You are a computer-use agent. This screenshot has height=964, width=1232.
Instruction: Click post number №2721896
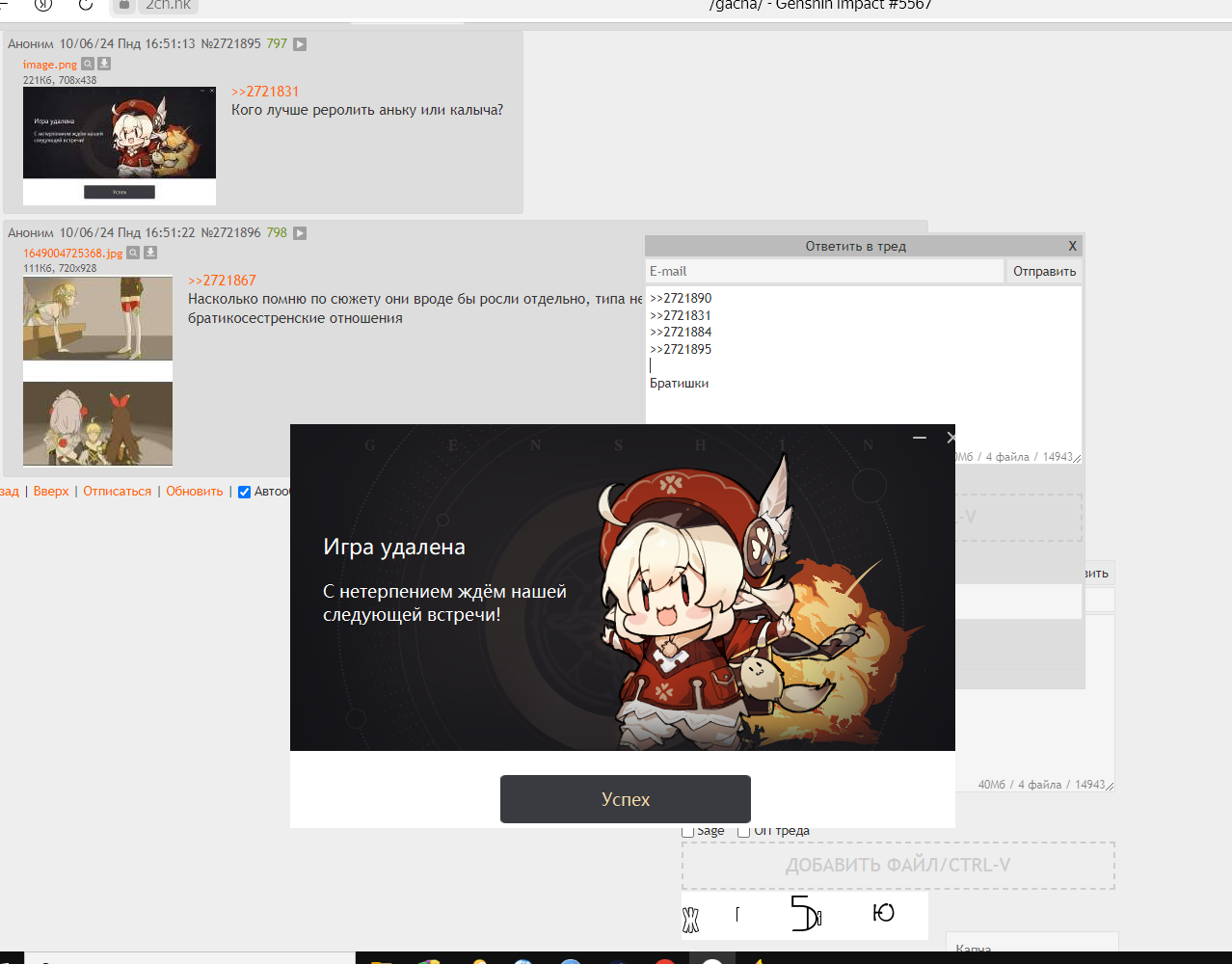coord(230,233)
